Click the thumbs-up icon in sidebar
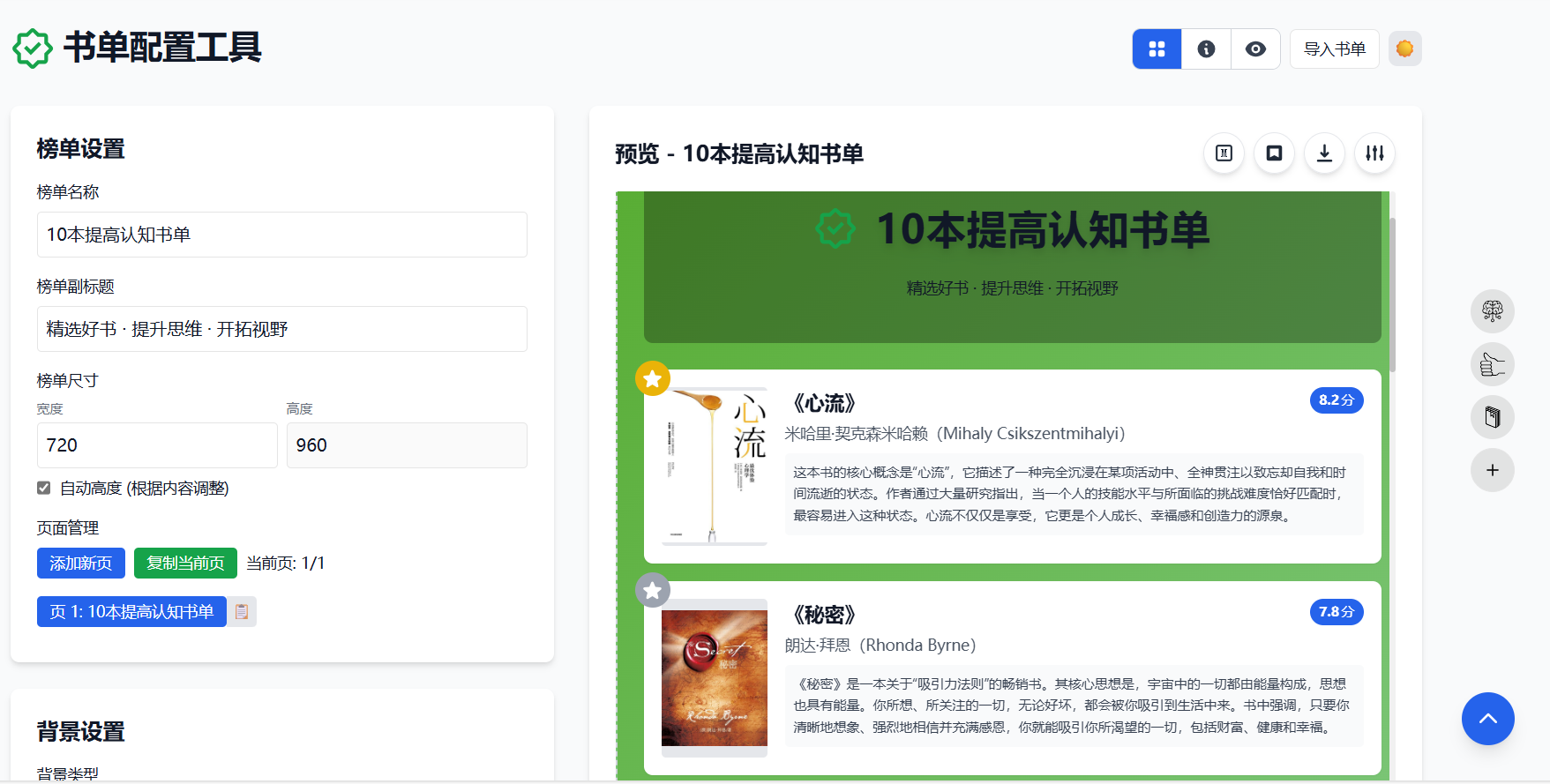 pyautogui.click(x=1492, y=364)
